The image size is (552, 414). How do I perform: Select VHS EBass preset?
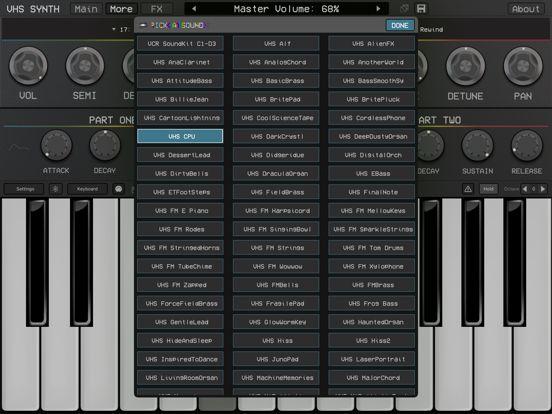tap(372, 174)
